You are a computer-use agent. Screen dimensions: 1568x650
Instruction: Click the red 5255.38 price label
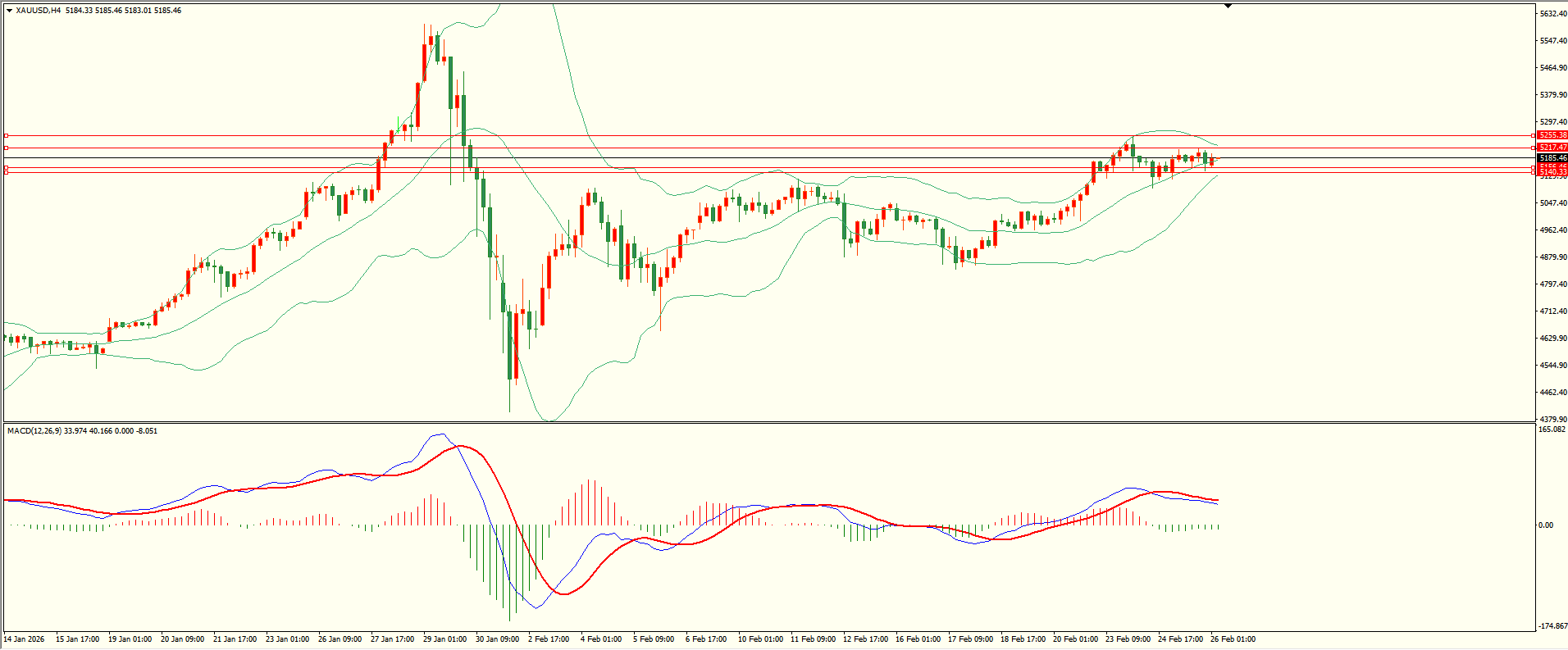tap(1552, 135)
